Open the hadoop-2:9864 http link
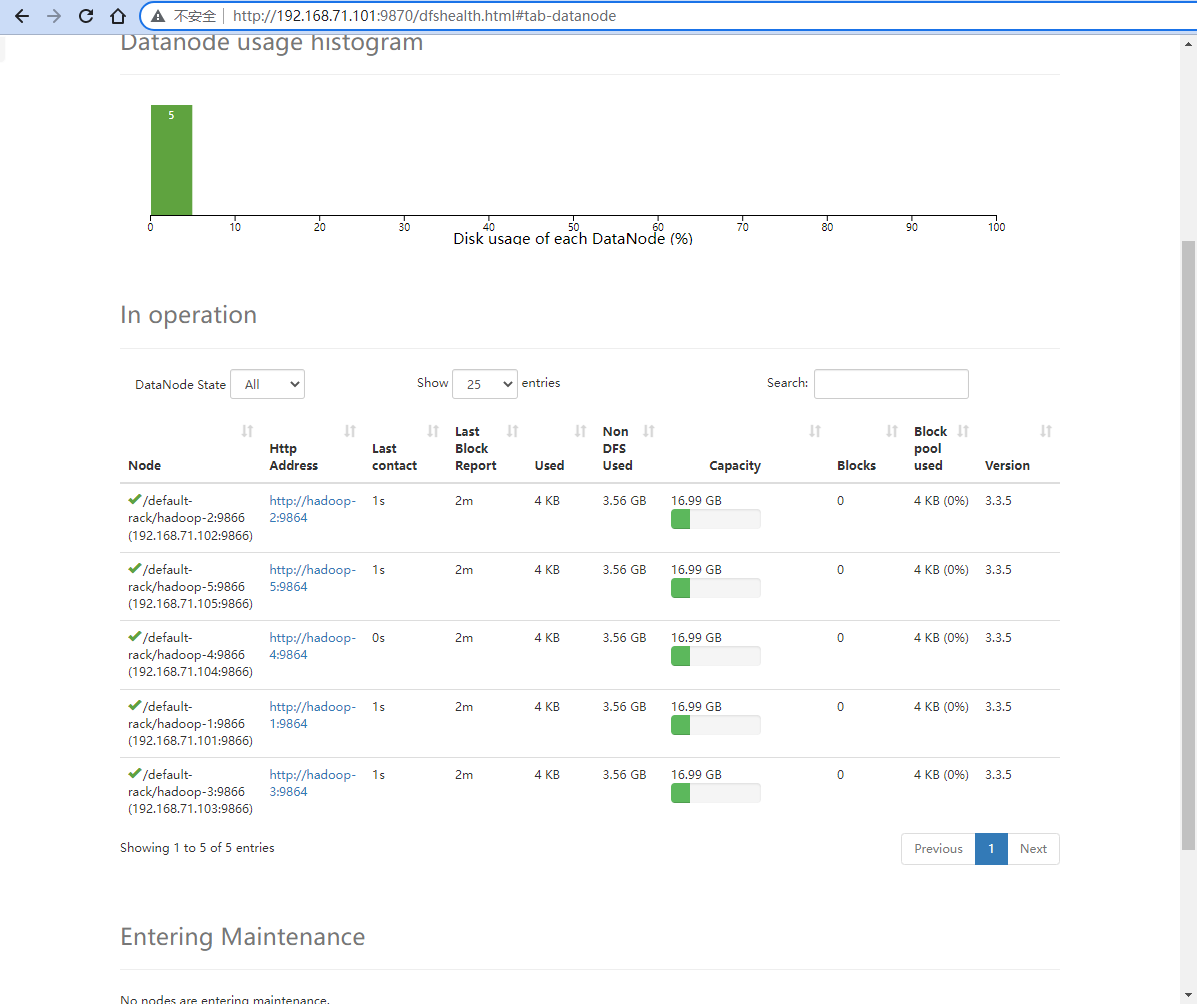This screenshot has width=1197, height=1004. 312,509
